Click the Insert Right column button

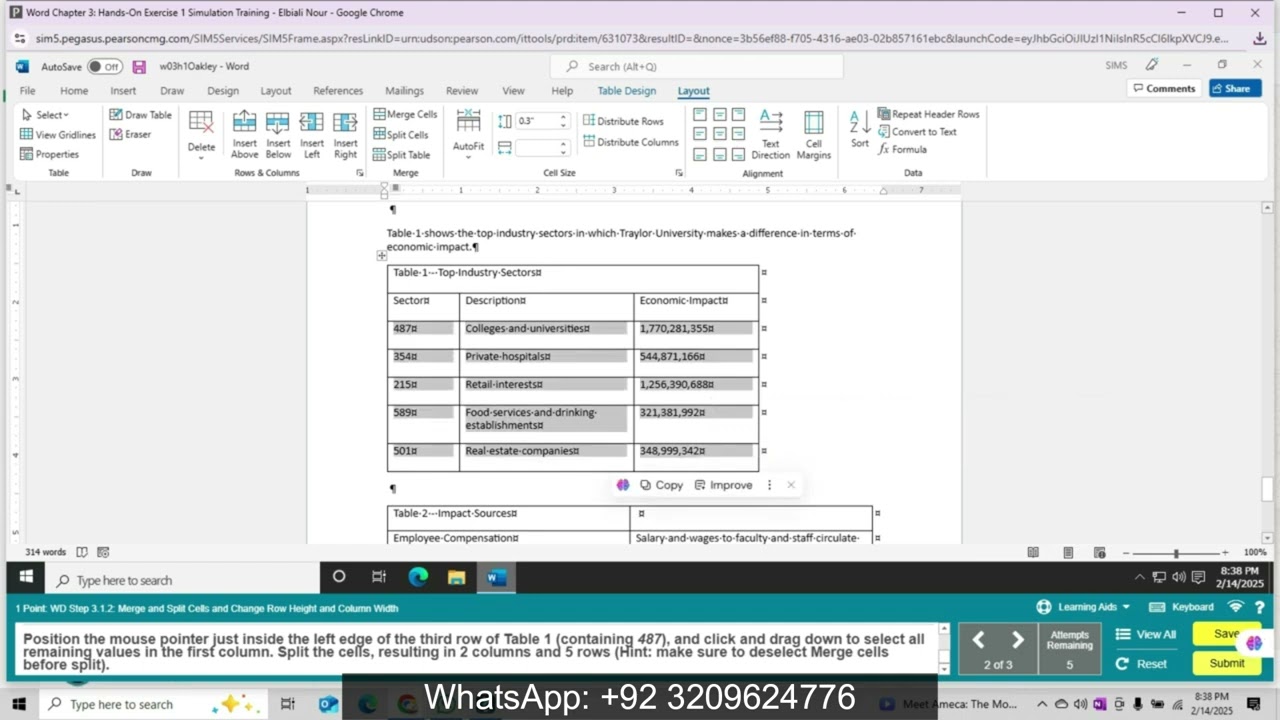345,135
